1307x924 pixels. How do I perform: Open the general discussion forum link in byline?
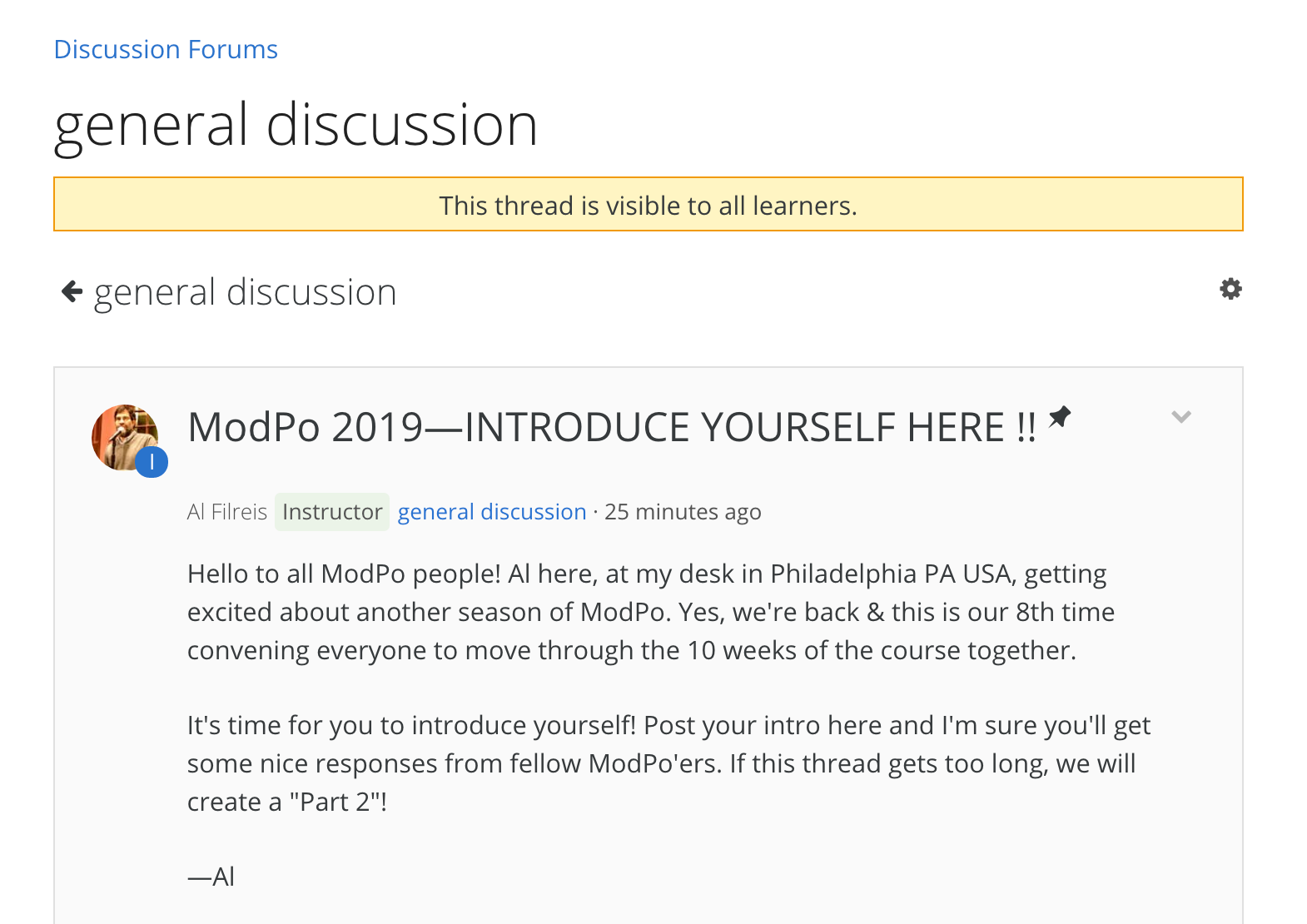point(492,512)
